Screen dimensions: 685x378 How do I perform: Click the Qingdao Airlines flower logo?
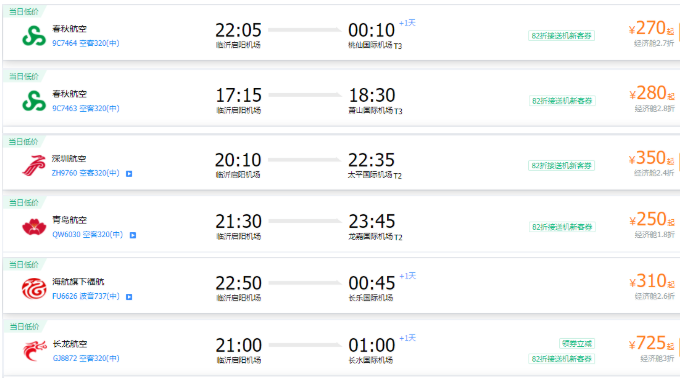[34, 227]
